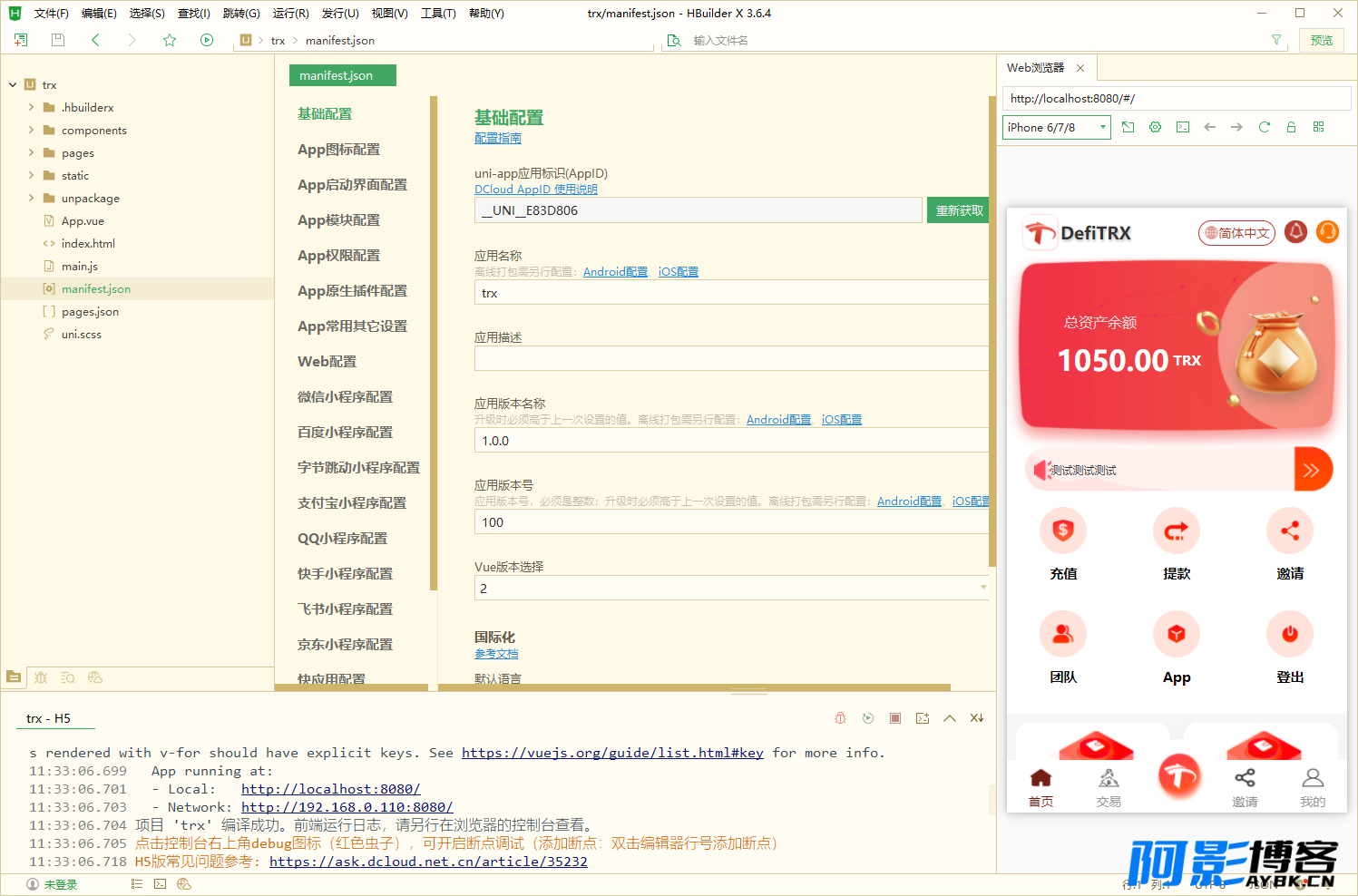
Task: Click the lock icon in browser toolbar
Action: tap(1291, 127)
